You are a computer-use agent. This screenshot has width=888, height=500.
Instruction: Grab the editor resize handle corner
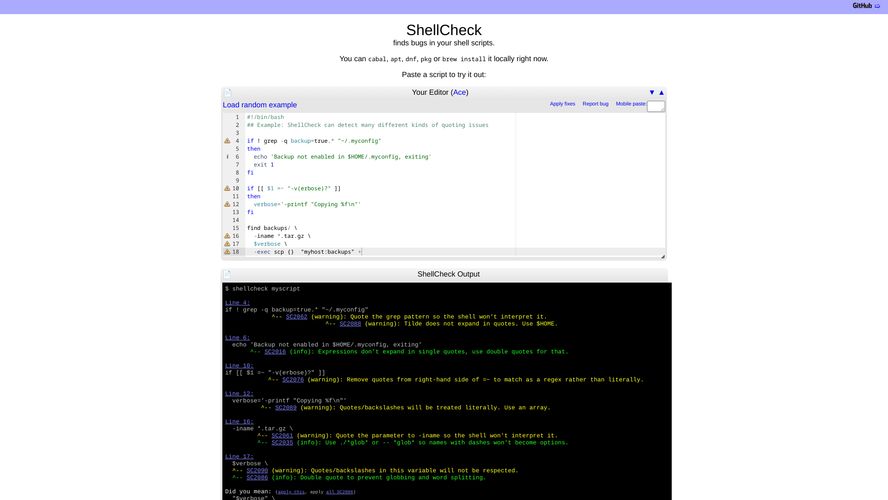(x=663, y=257)
